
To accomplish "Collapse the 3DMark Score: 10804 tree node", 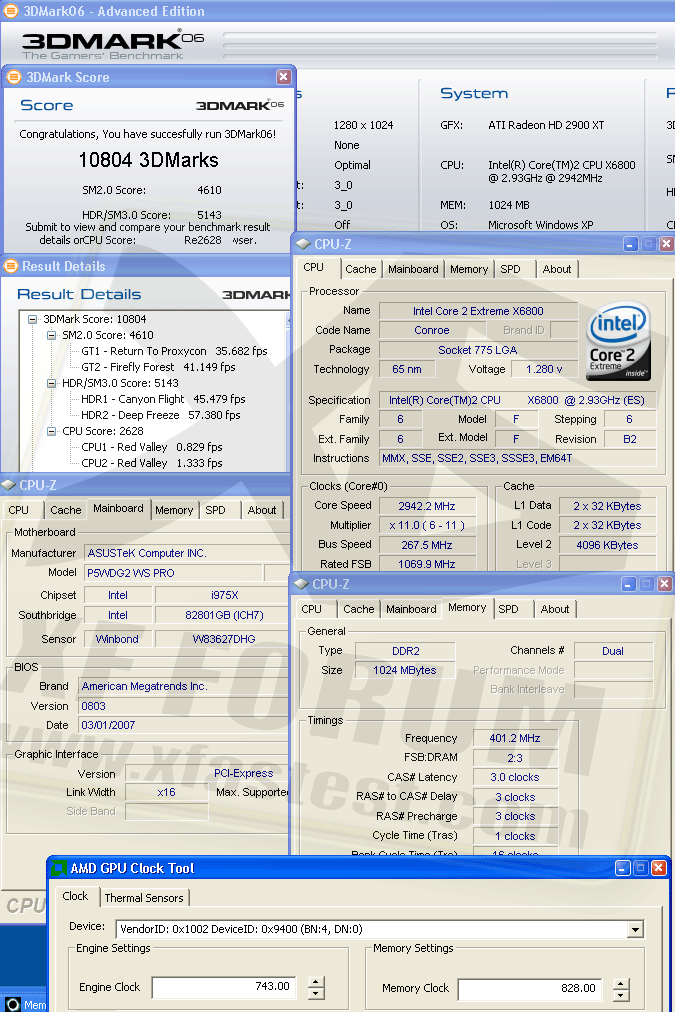I will click(32, 319).
